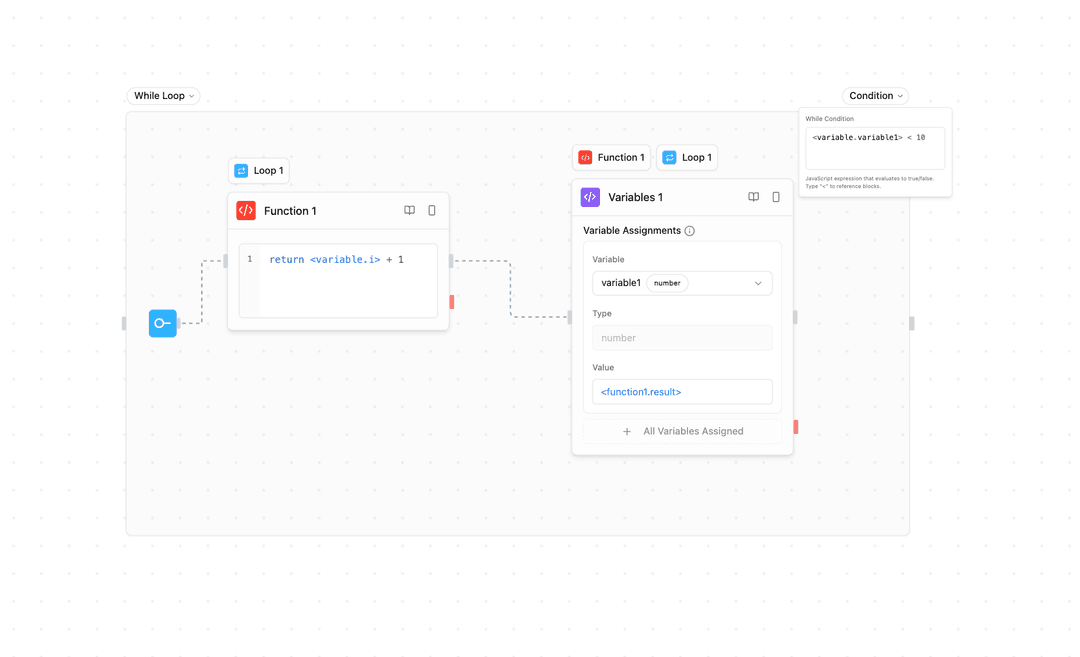The image size is (1080, 657).
Task: Open the variable1 variable selector dropdown
Action: tap(682, 283)
